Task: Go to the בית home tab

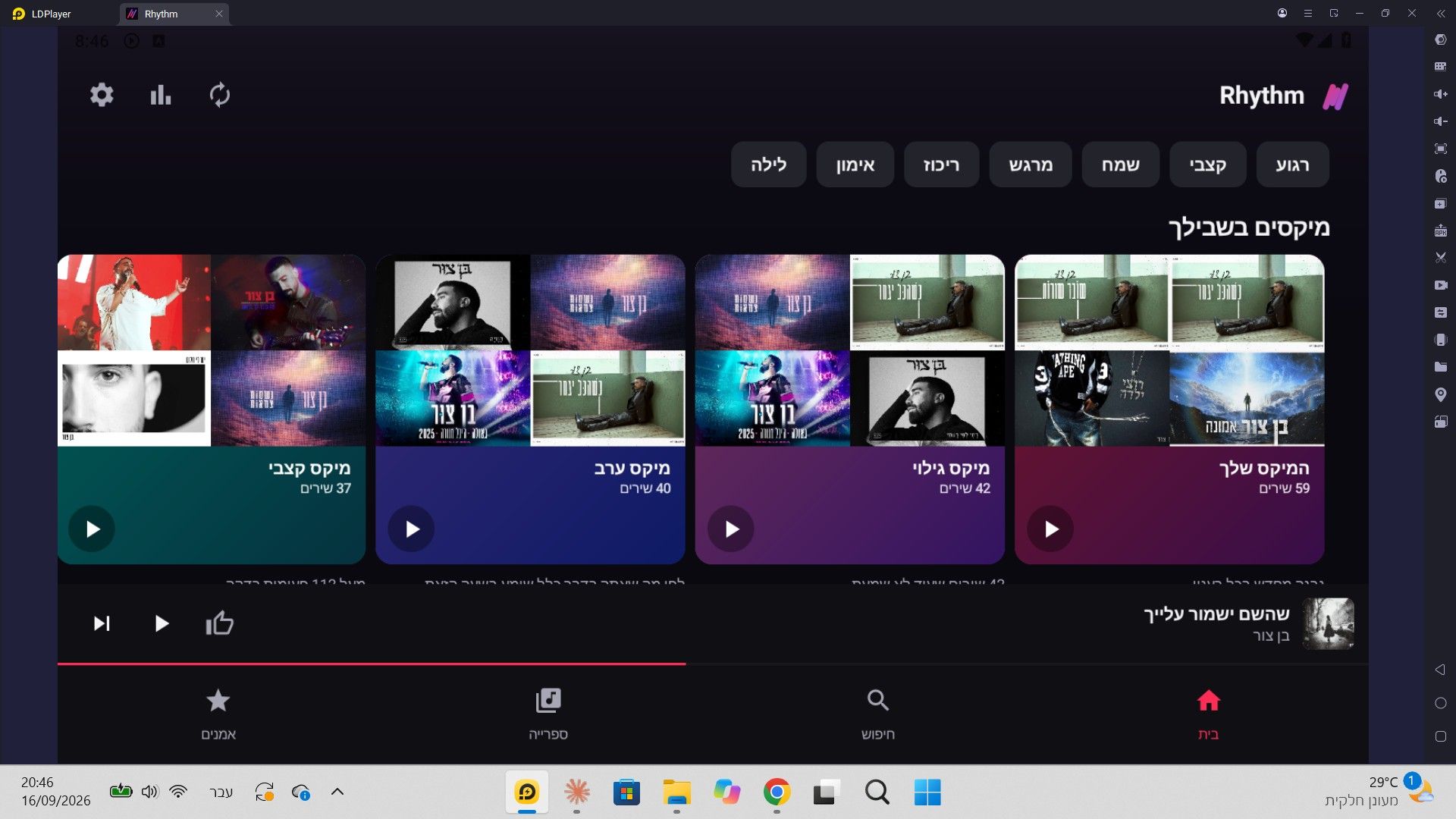Action: click(x=1208, y=714)
